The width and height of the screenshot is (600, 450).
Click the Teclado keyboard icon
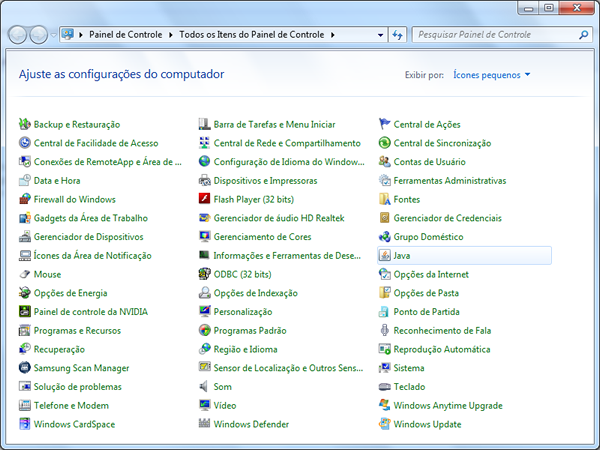(385, 387)
